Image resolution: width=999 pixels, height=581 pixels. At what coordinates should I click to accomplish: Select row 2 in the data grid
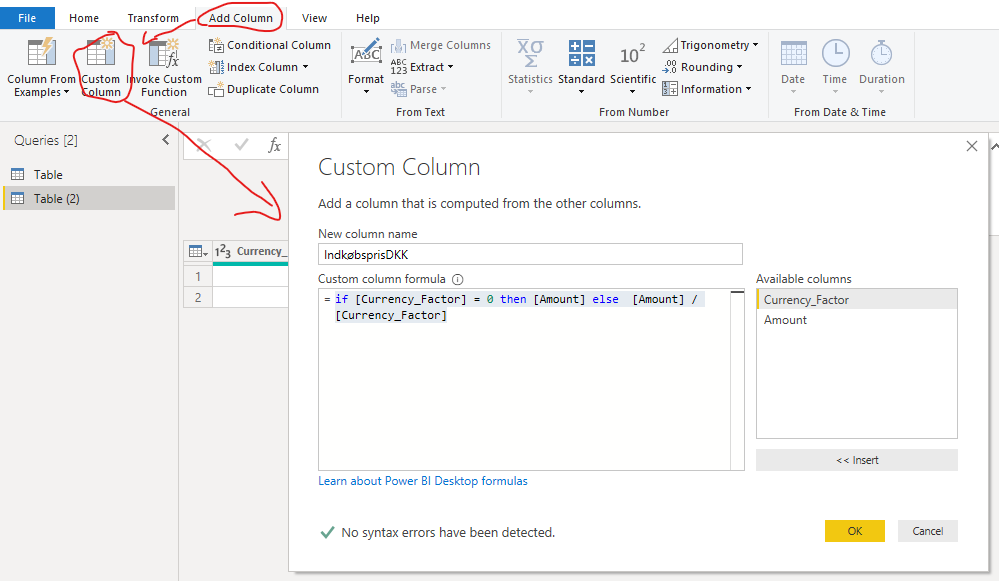click(198, 298)
